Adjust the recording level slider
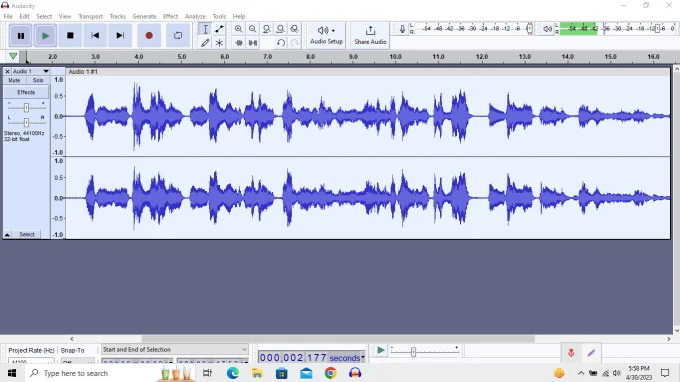Screen dimensions: 680x382 click(x=530, y=29)
